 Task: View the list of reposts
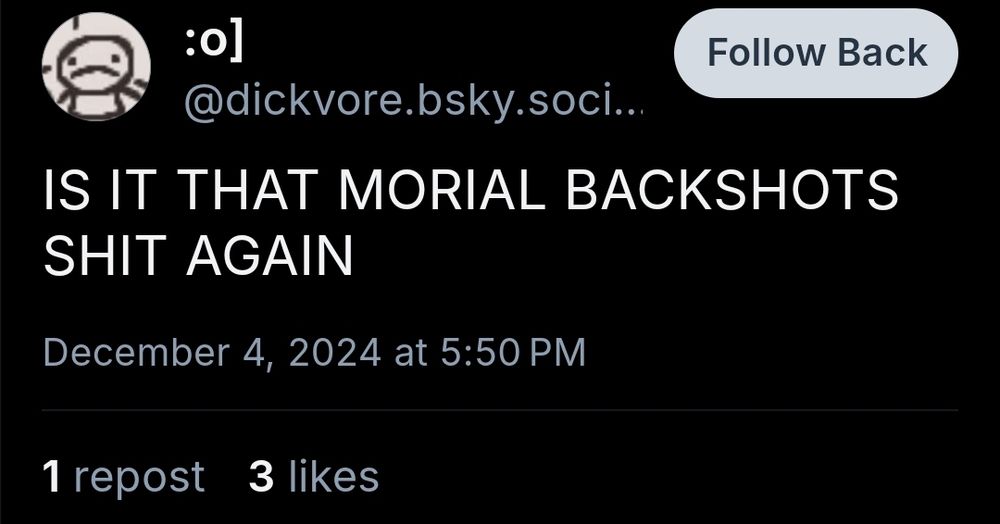point(124,477)
